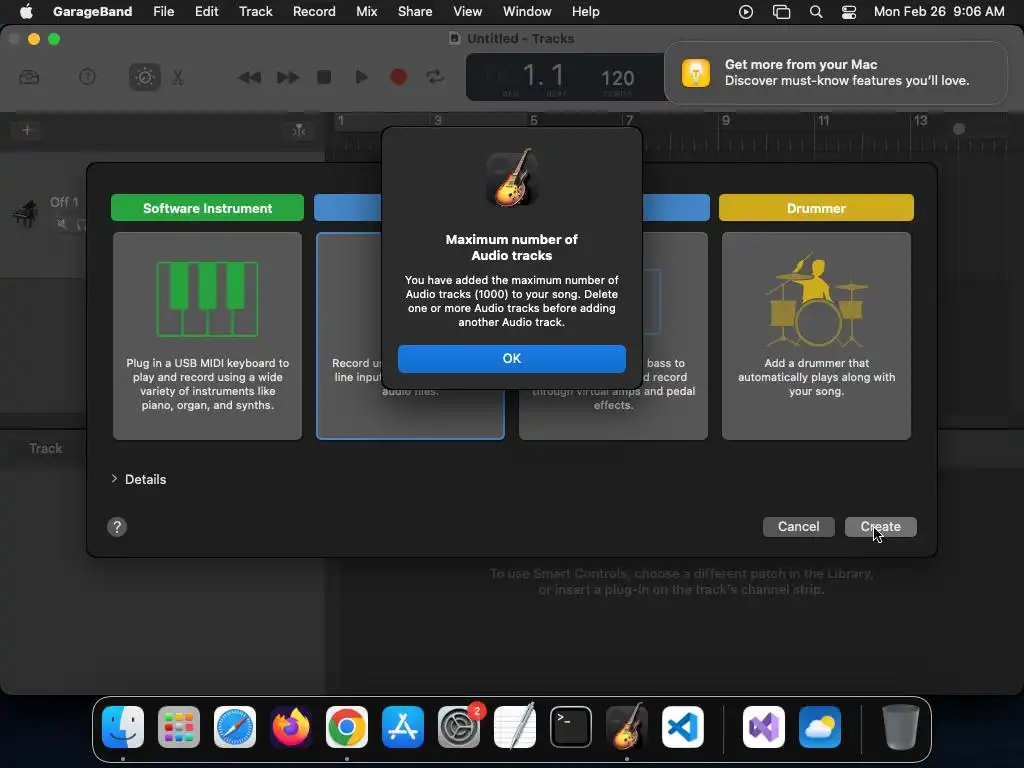Click the Fast Forward transport button

point(287,78)
